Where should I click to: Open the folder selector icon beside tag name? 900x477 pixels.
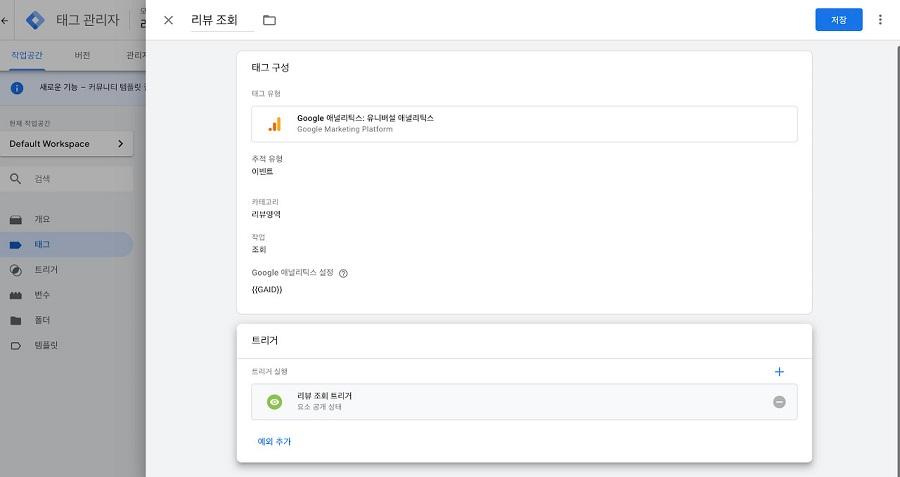coord(269,20)
